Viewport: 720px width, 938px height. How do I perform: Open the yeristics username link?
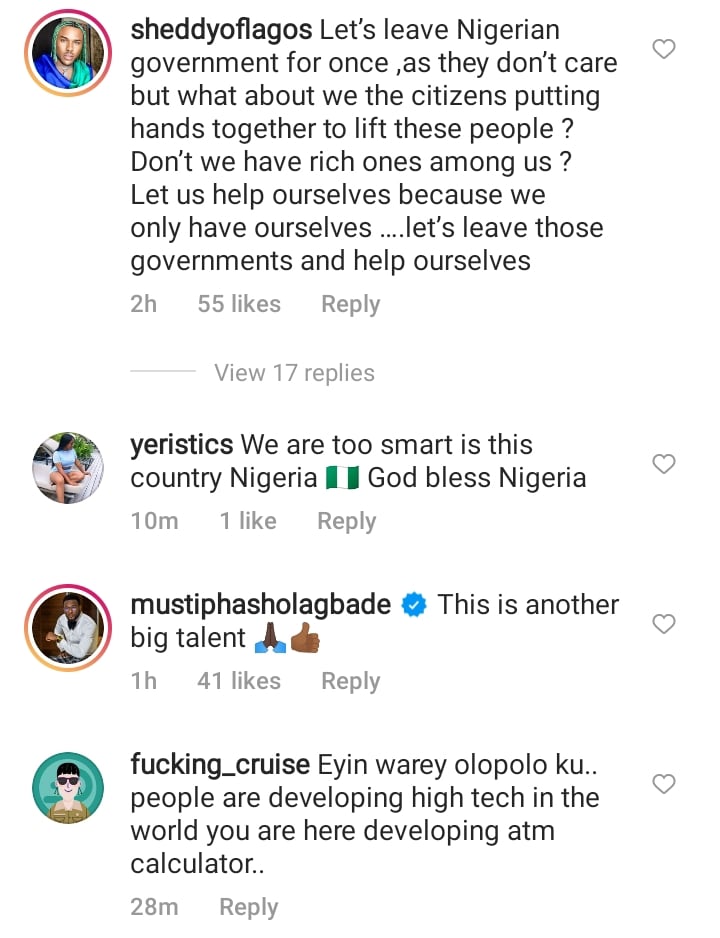(182, 445)
